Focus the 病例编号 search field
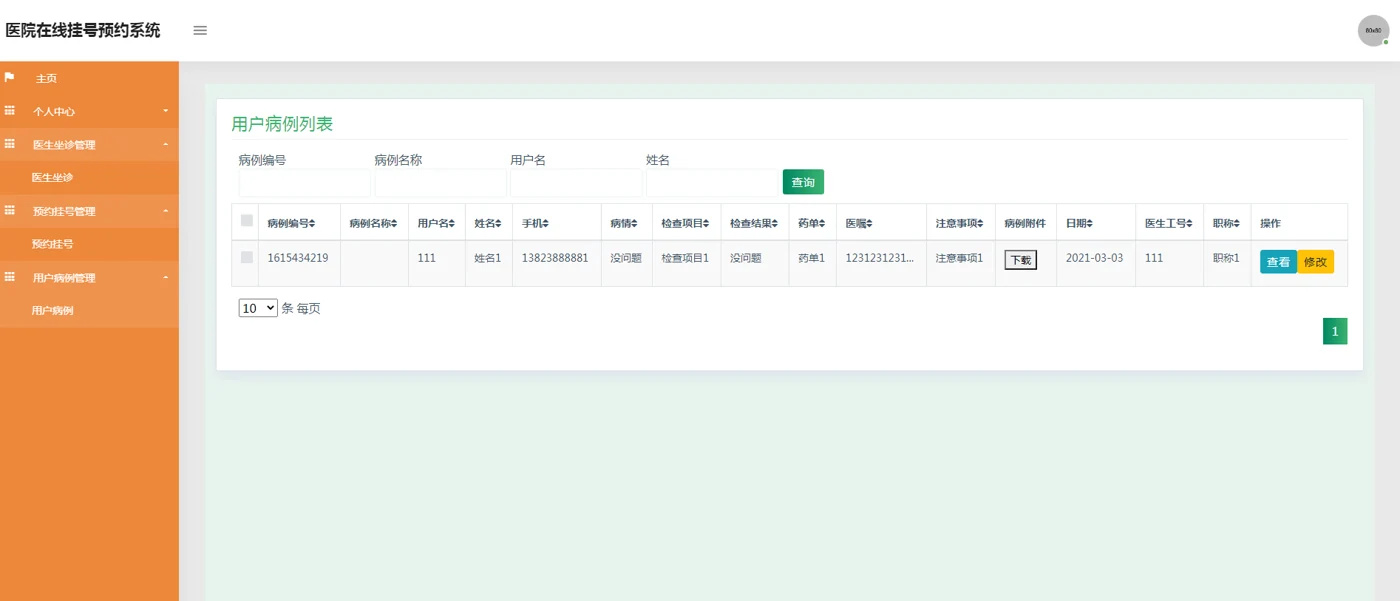Image resolution: width=1400 pixels, height=601 pixels. (305, 183)
